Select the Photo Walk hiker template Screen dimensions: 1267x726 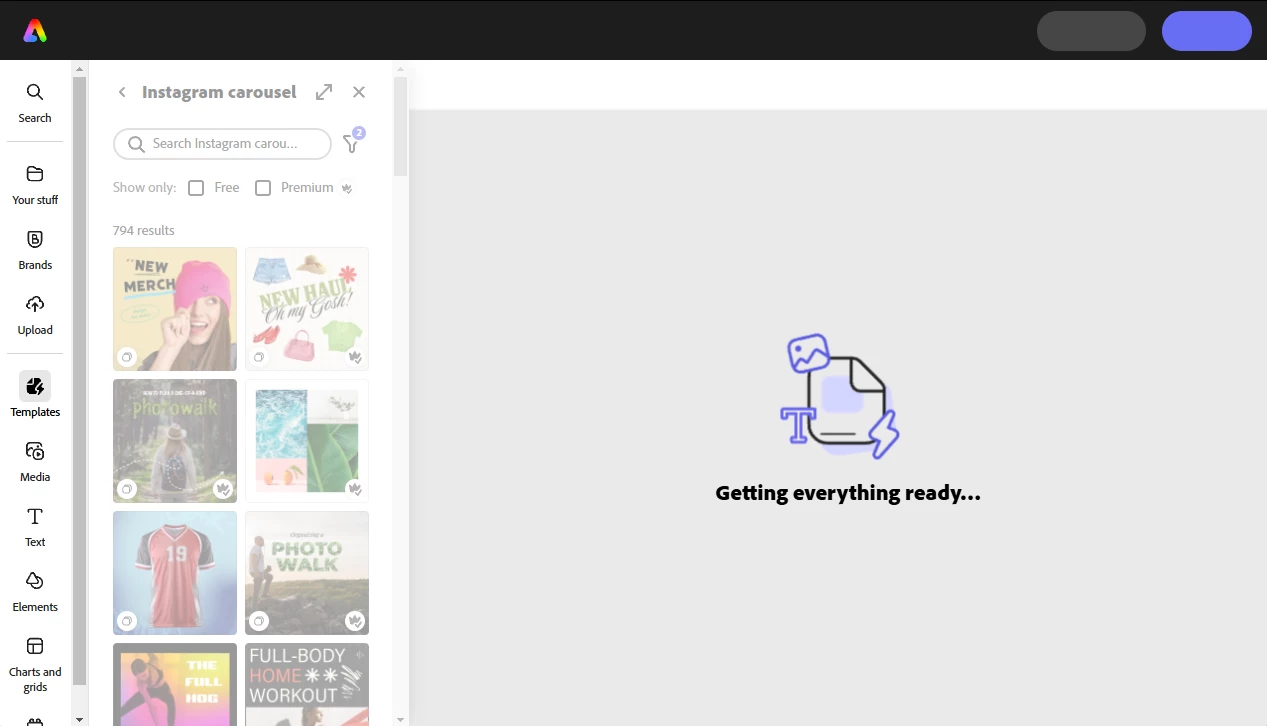point(307,573)
